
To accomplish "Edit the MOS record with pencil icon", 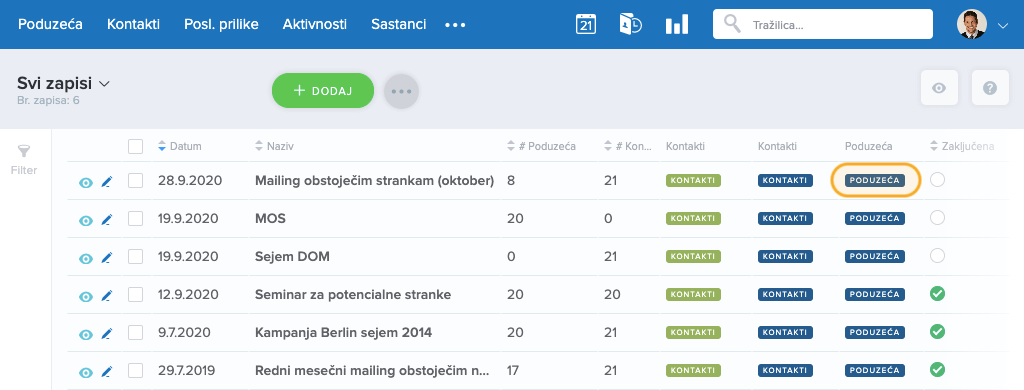I will (x=106, y=220).
